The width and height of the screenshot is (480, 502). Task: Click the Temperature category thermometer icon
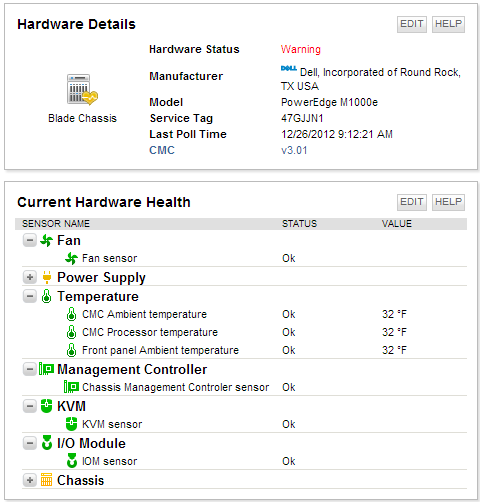(x=46, y=296)
